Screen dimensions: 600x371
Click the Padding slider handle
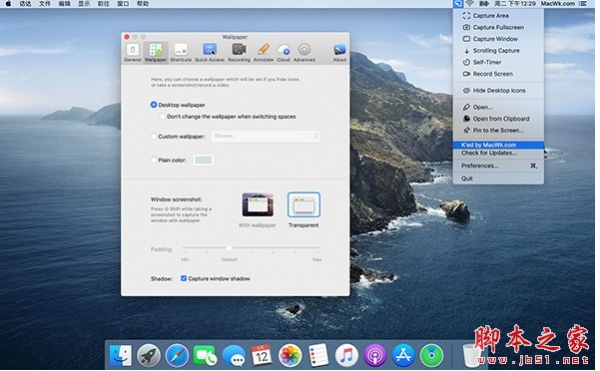coord(229,249)
